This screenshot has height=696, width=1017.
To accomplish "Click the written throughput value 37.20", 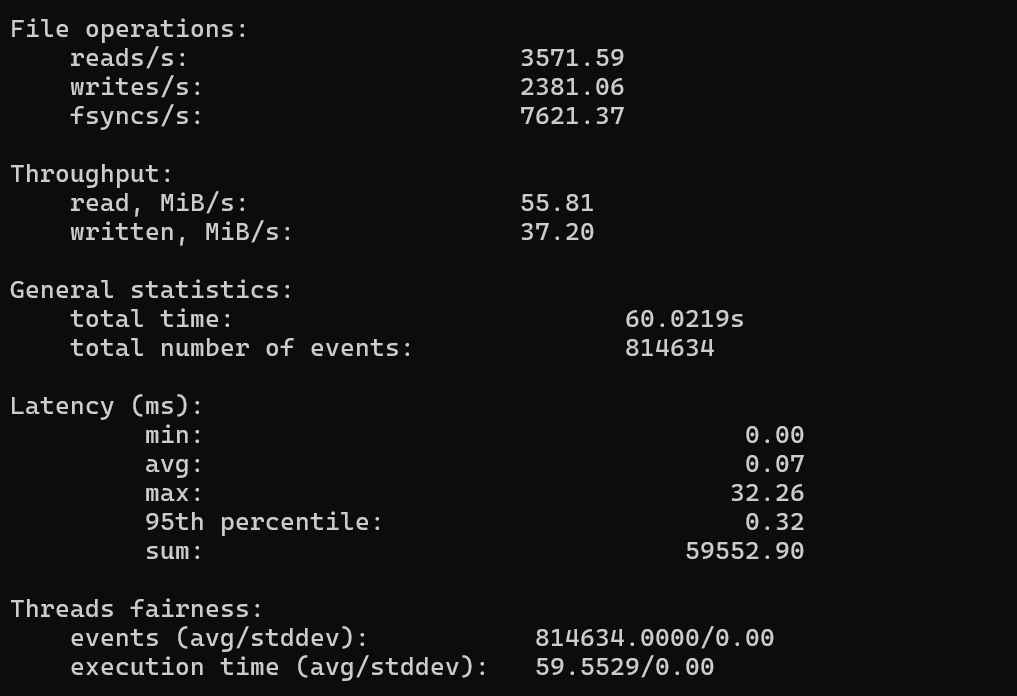I will (x=557, y=232).
